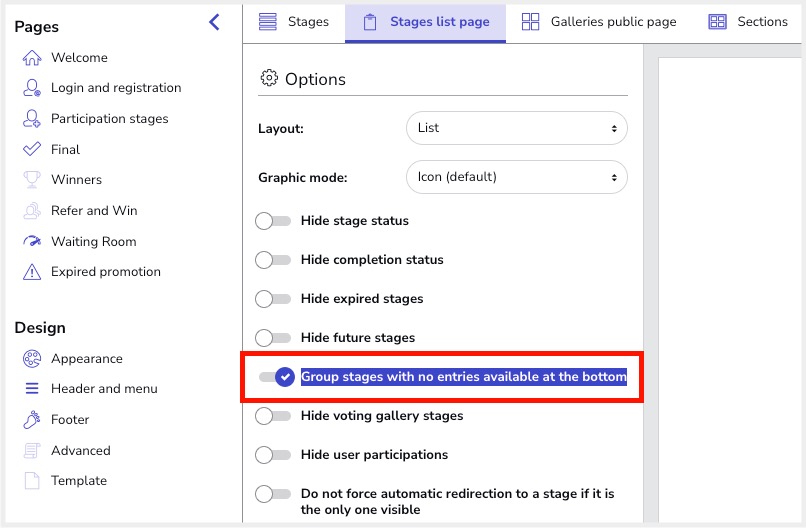
Task: Open Refer and Win page
Action: (x=94, y=211)
